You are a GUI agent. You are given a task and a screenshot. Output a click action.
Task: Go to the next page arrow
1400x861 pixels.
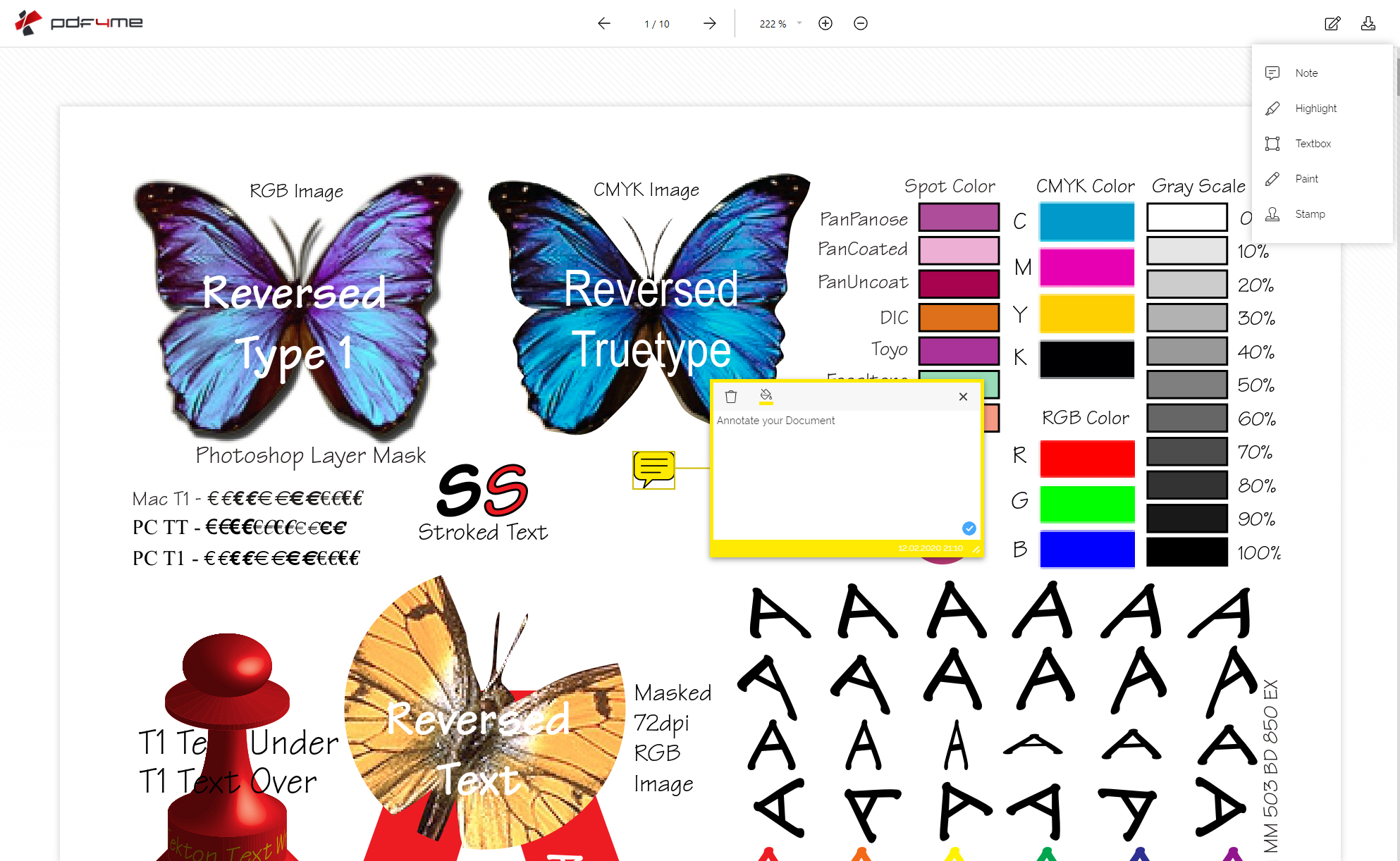(x=709, y=23)
